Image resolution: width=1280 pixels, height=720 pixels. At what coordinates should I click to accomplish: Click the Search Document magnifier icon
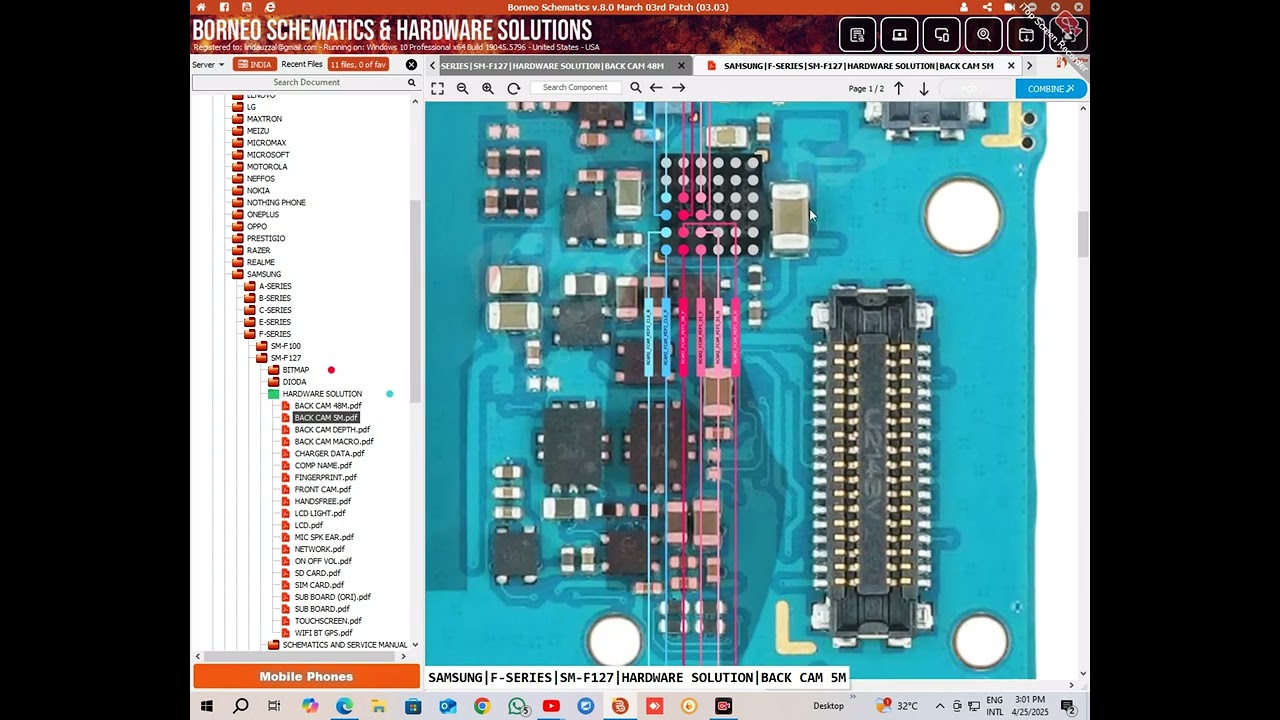point(411,83)
